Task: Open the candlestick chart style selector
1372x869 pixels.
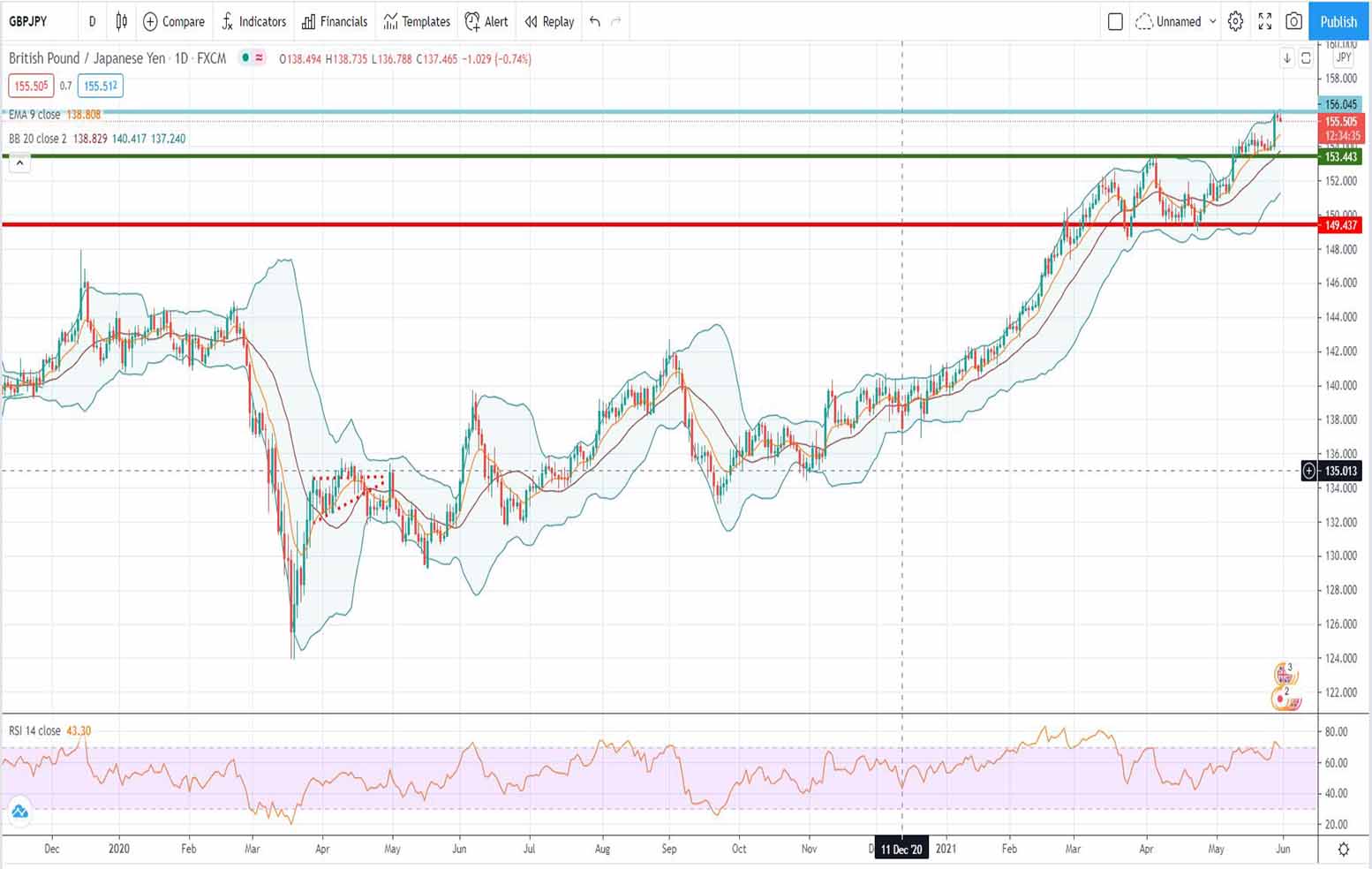Action: [122, 21]
